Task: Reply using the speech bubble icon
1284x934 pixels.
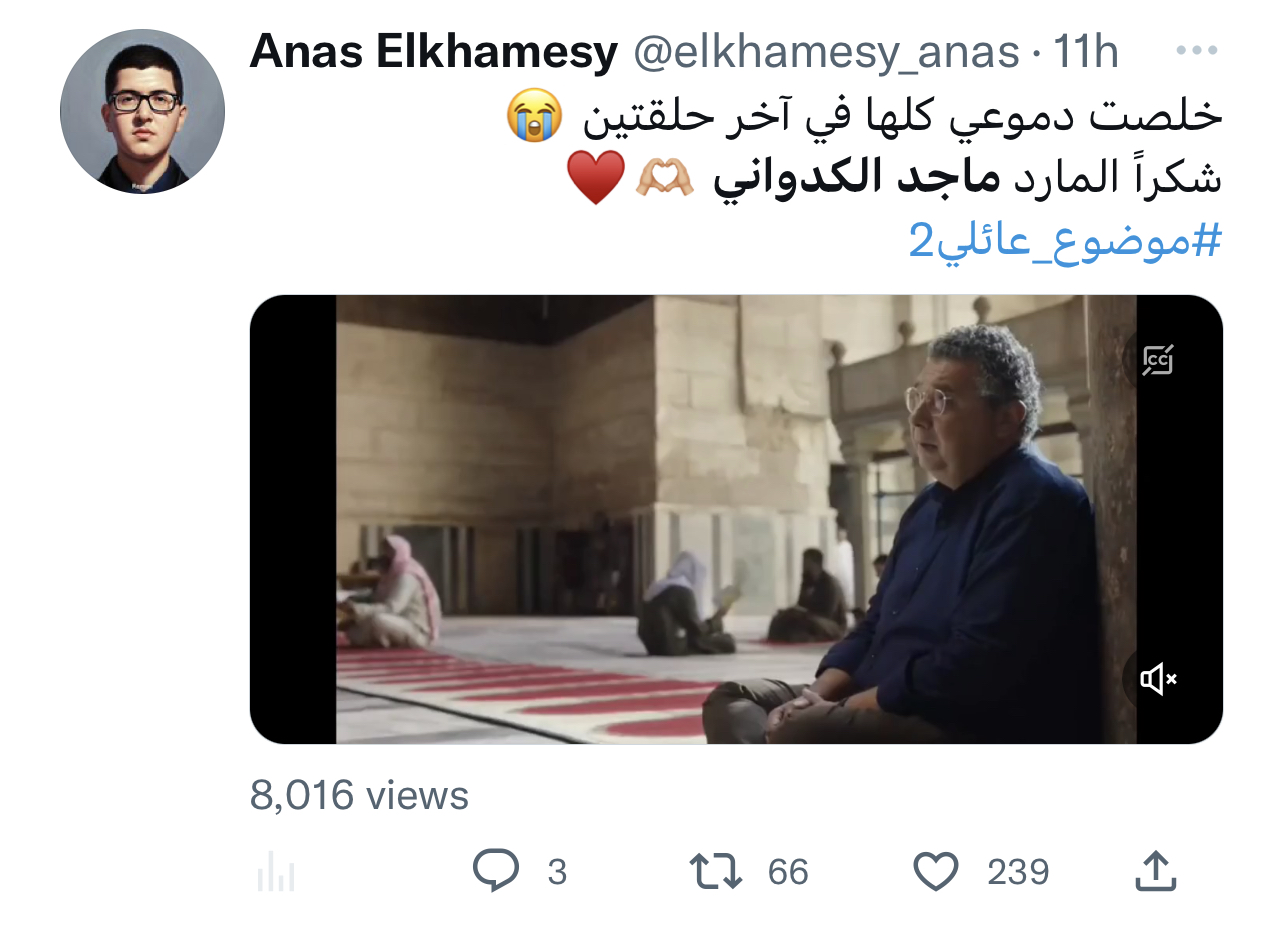Action: tap(496, 871)
